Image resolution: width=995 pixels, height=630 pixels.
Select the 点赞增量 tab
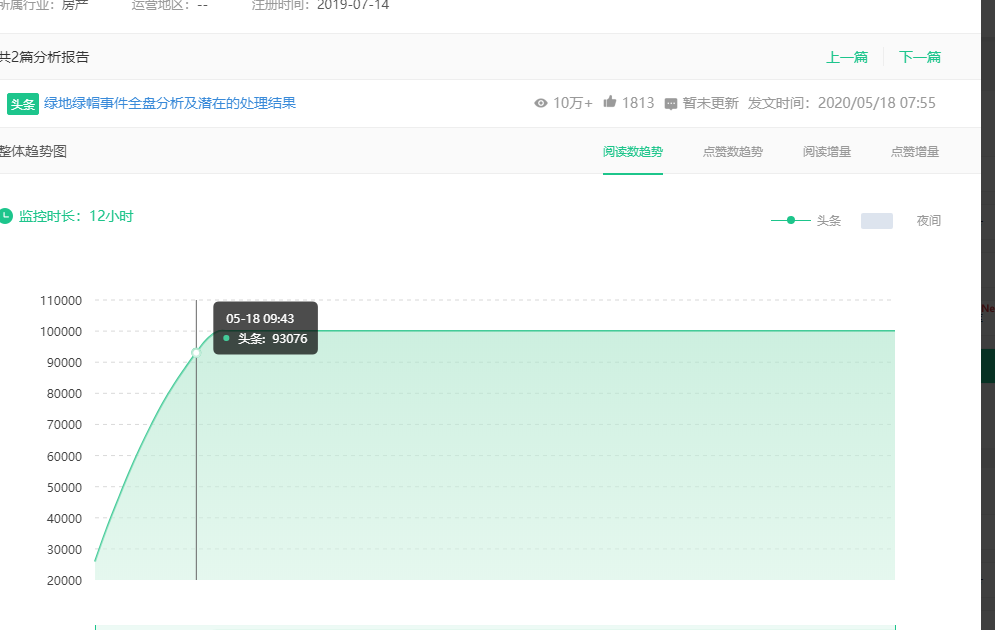point(915,152)
